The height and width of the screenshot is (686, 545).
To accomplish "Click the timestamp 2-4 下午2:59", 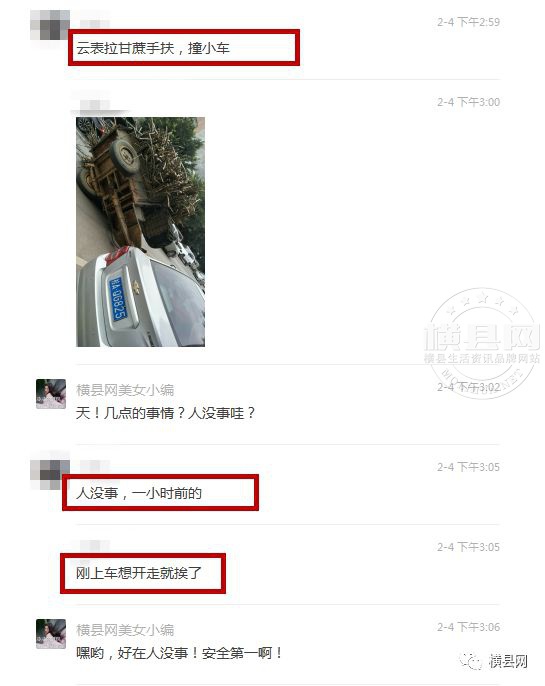I will point(468,22).
